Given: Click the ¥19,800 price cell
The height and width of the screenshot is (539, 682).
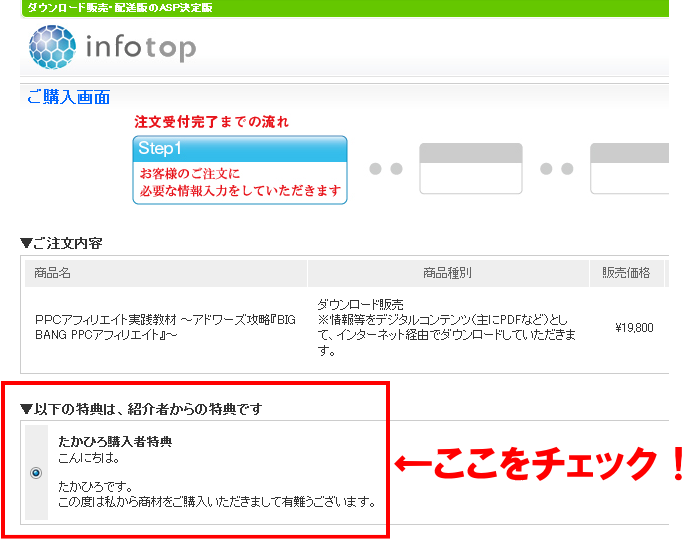Looking at the screenshot, I should pyautogui.click(x=634, y=328).
